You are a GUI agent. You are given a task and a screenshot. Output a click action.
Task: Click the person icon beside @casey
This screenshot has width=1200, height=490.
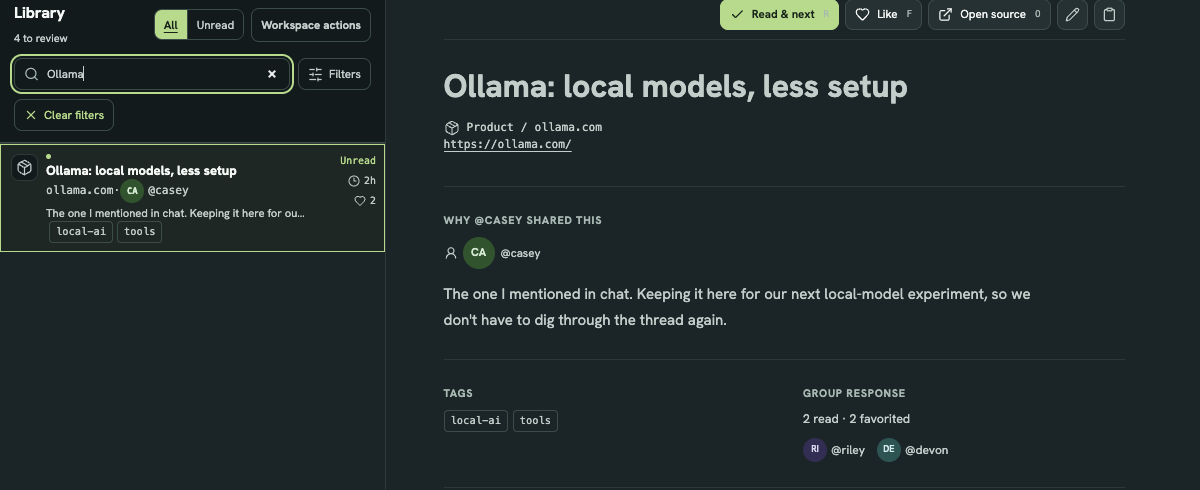[x=451, y=253]
